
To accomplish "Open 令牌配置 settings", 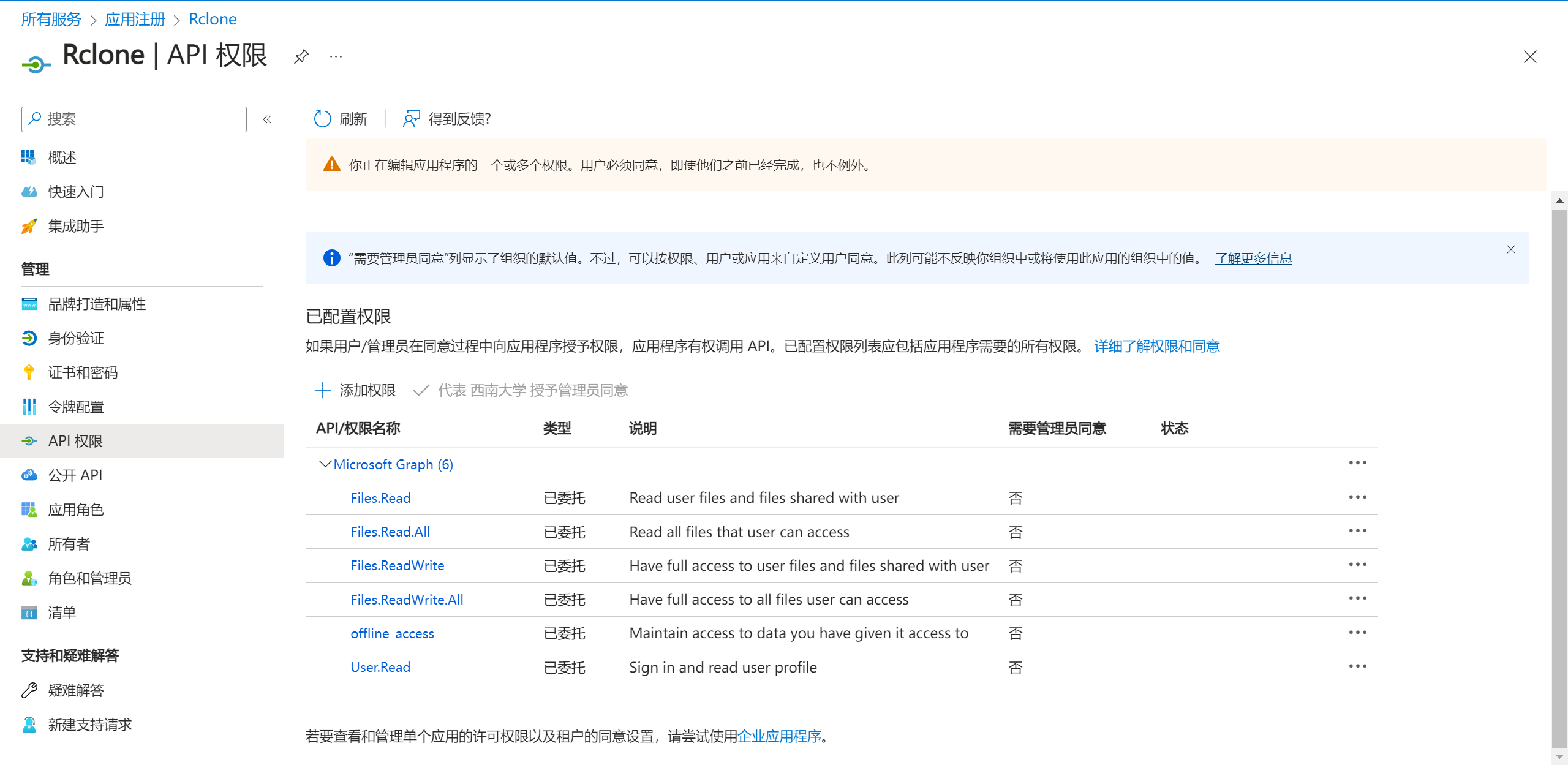I will [76, 407].
